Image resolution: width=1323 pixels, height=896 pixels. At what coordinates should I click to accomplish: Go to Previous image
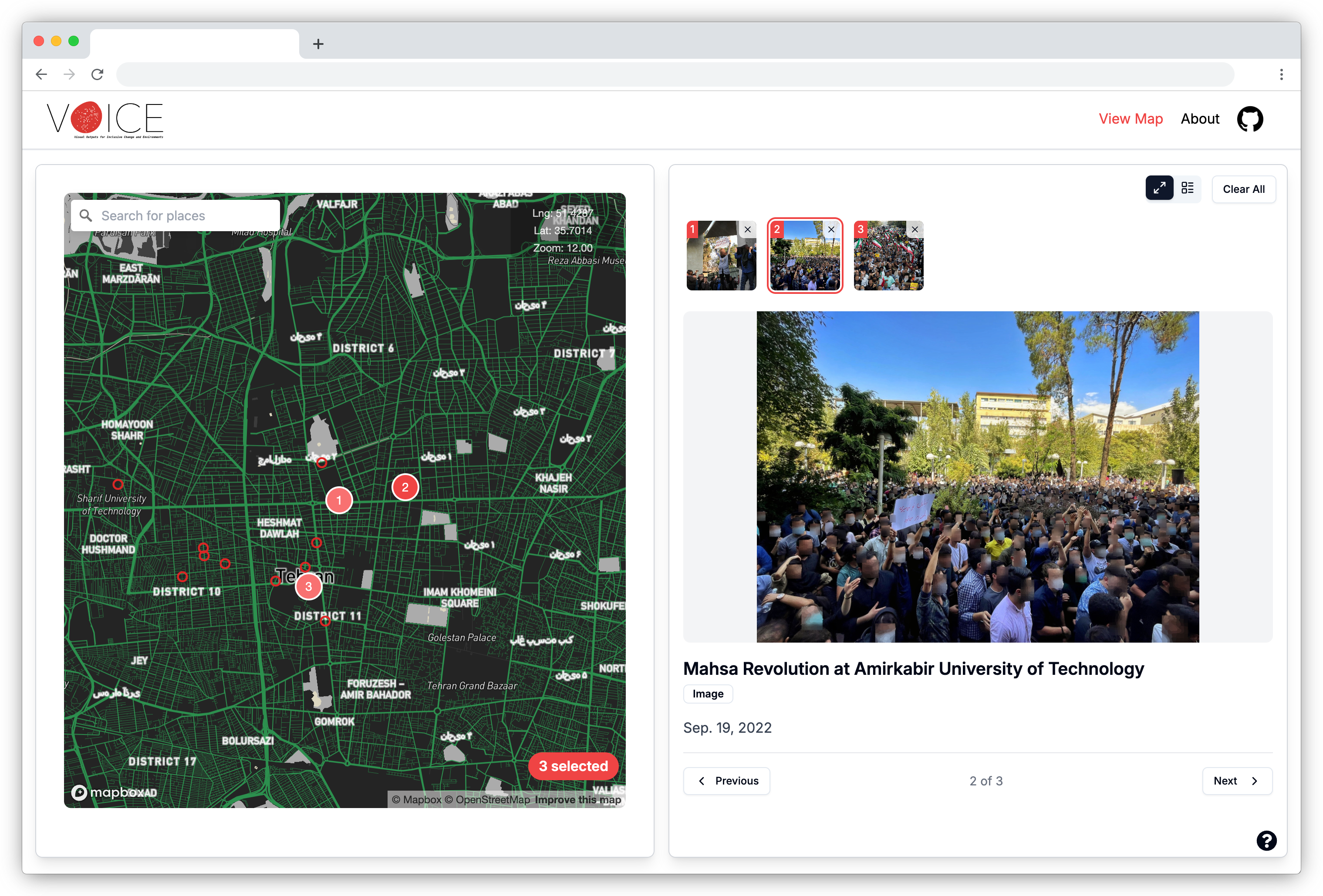point(726,781)
